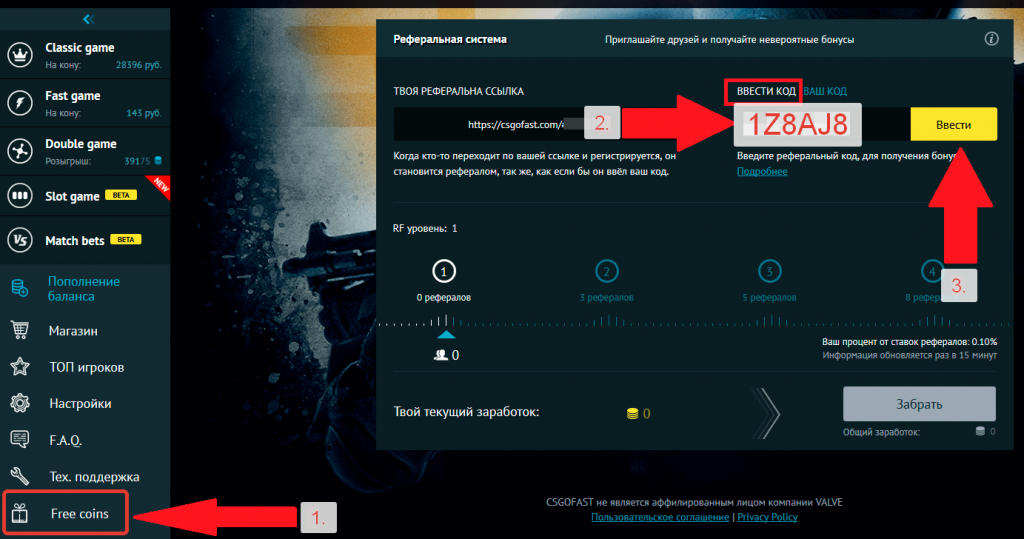
Task: Open Пользовательское соглашение link
Action: click(660, 517)
